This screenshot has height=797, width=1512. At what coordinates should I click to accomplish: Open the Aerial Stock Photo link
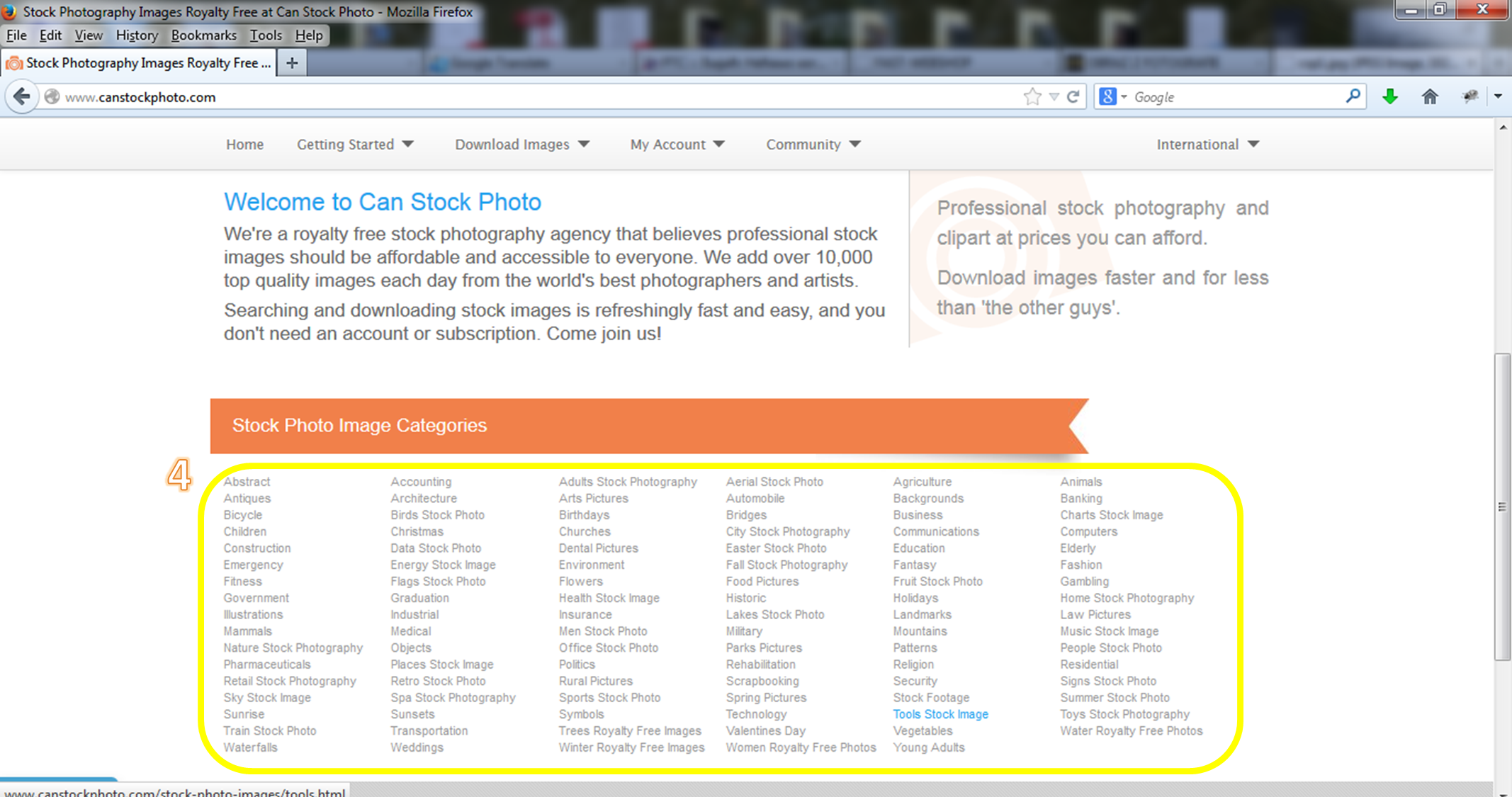pos(774,482)
